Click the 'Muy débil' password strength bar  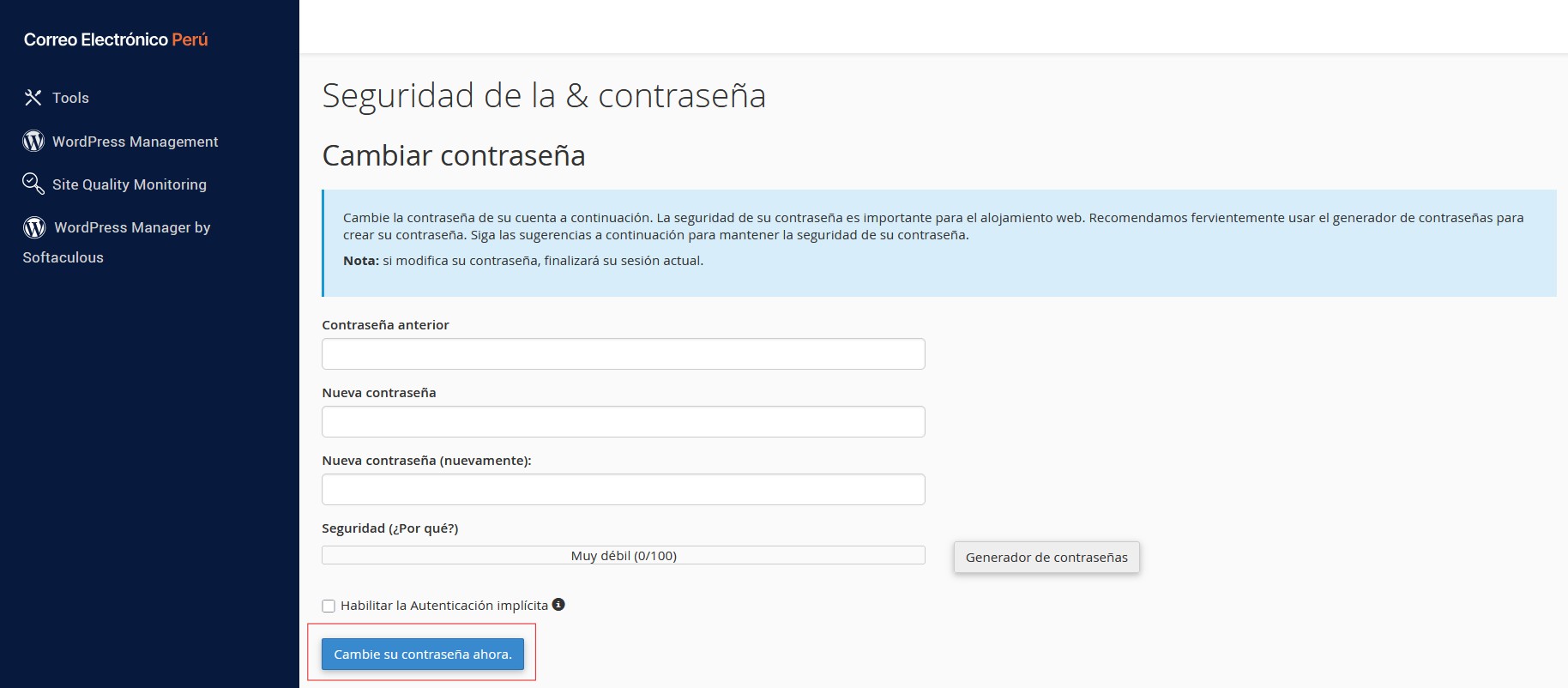click(x=623, y=556)
